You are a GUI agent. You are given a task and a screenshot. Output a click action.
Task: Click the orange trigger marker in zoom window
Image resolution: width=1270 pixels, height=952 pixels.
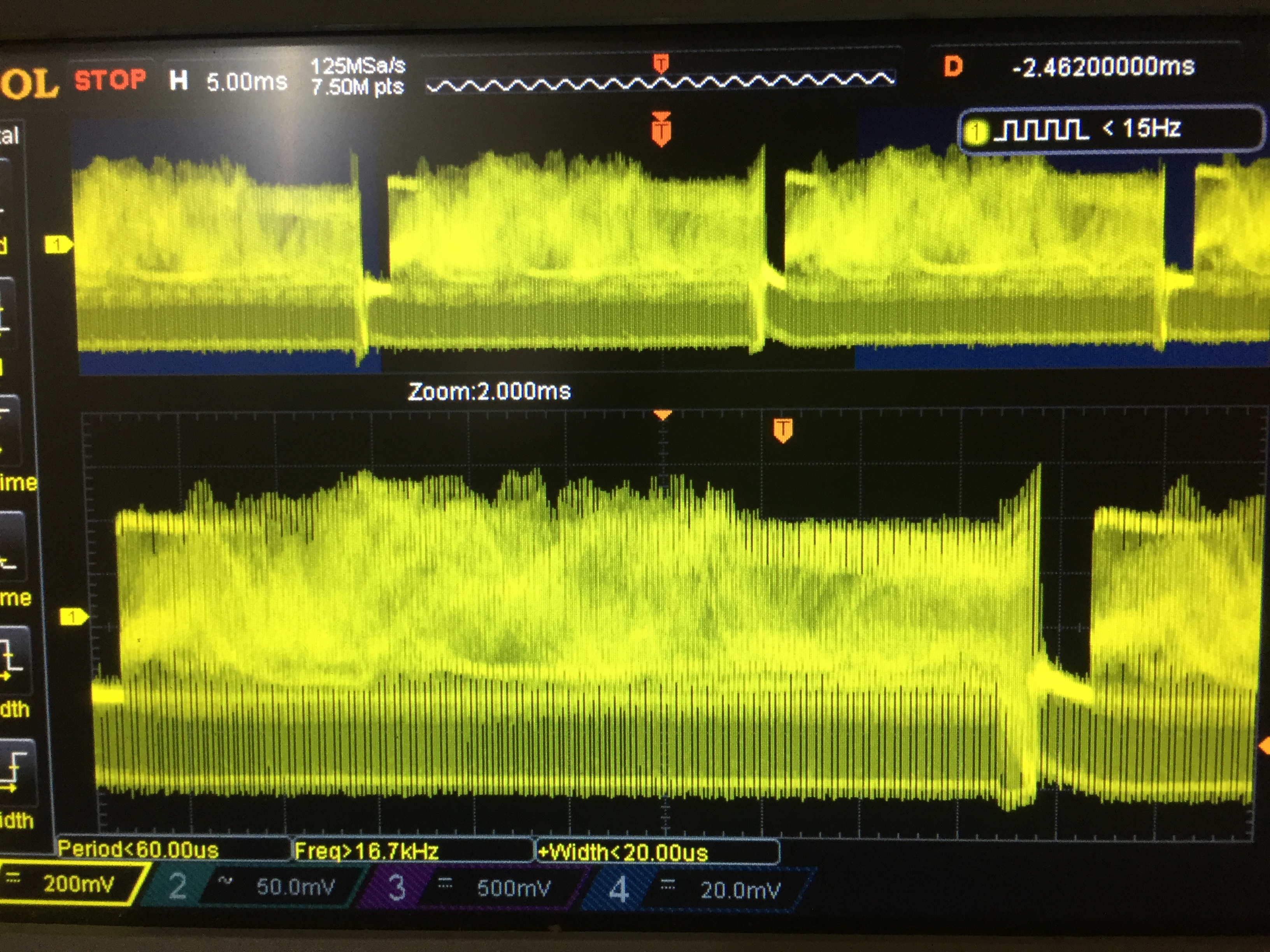pyautogui.click(x=782, y=430)
